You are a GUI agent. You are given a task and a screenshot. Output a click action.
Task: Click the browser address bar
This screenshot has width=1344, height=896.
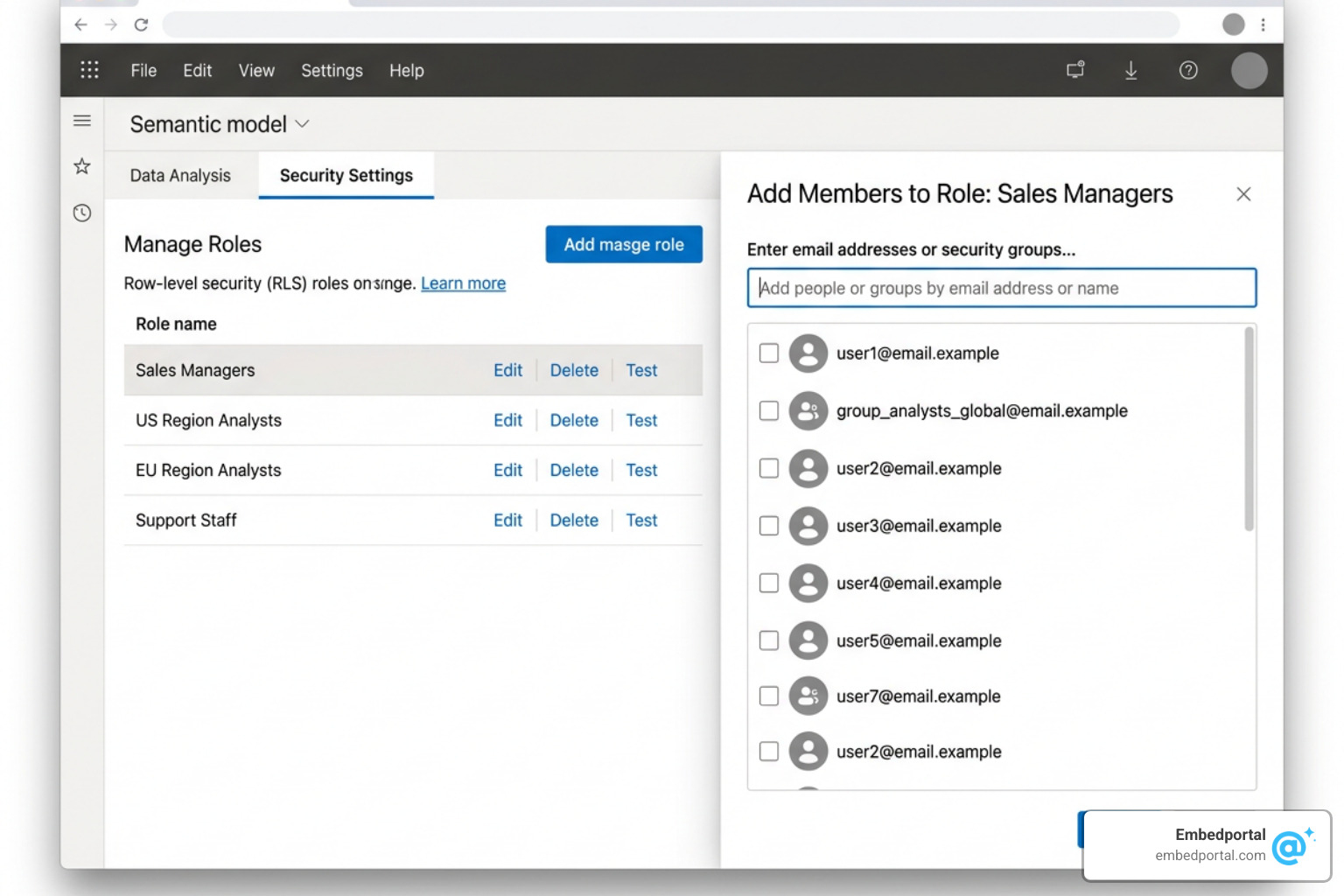coord(670,24)
